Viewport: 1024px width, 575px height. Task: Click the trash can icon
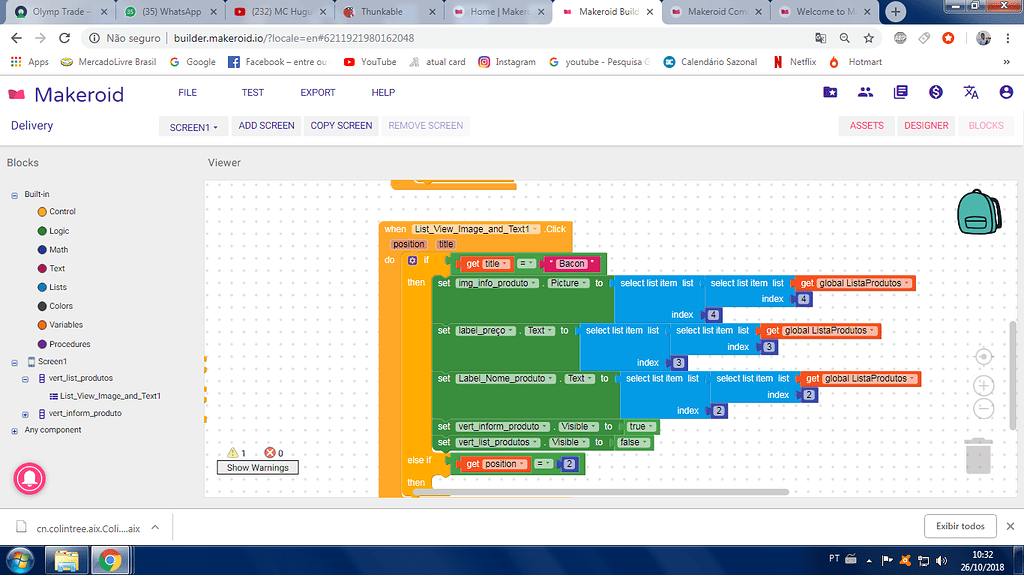[x=979, y=455]
